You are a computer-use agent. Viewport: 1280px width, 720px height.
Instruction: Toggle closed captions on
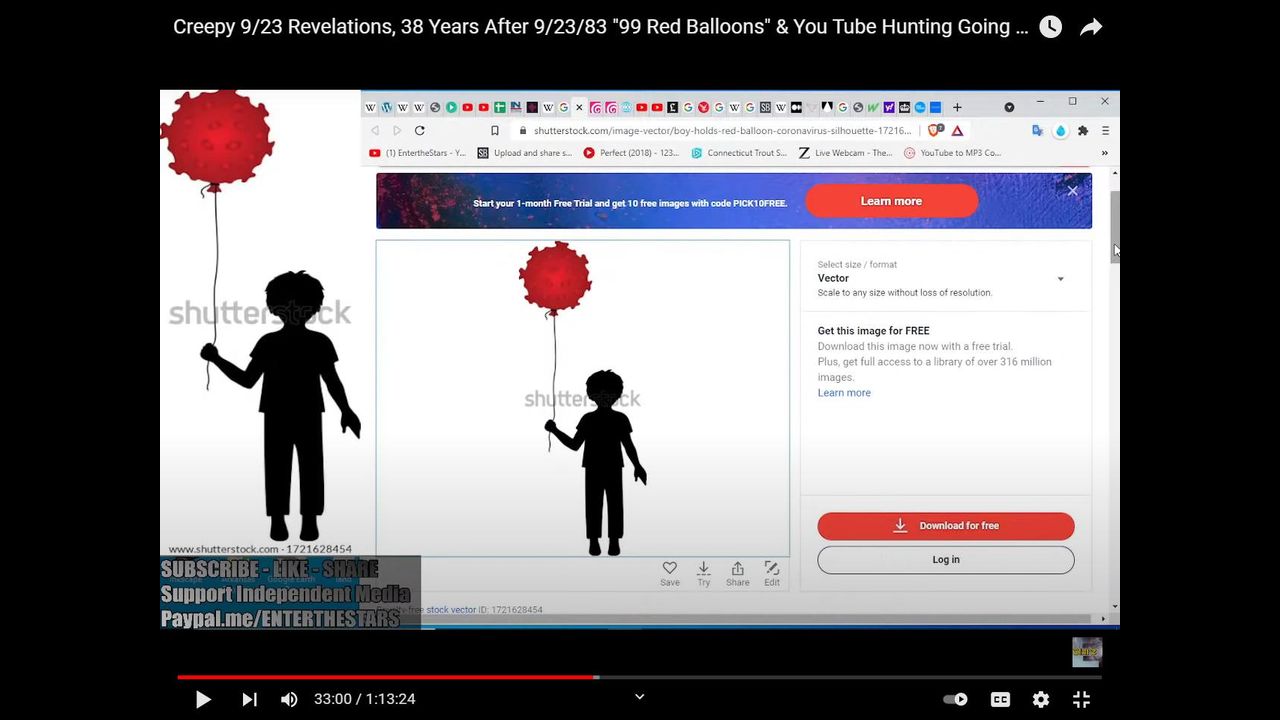coord(1000,700)
